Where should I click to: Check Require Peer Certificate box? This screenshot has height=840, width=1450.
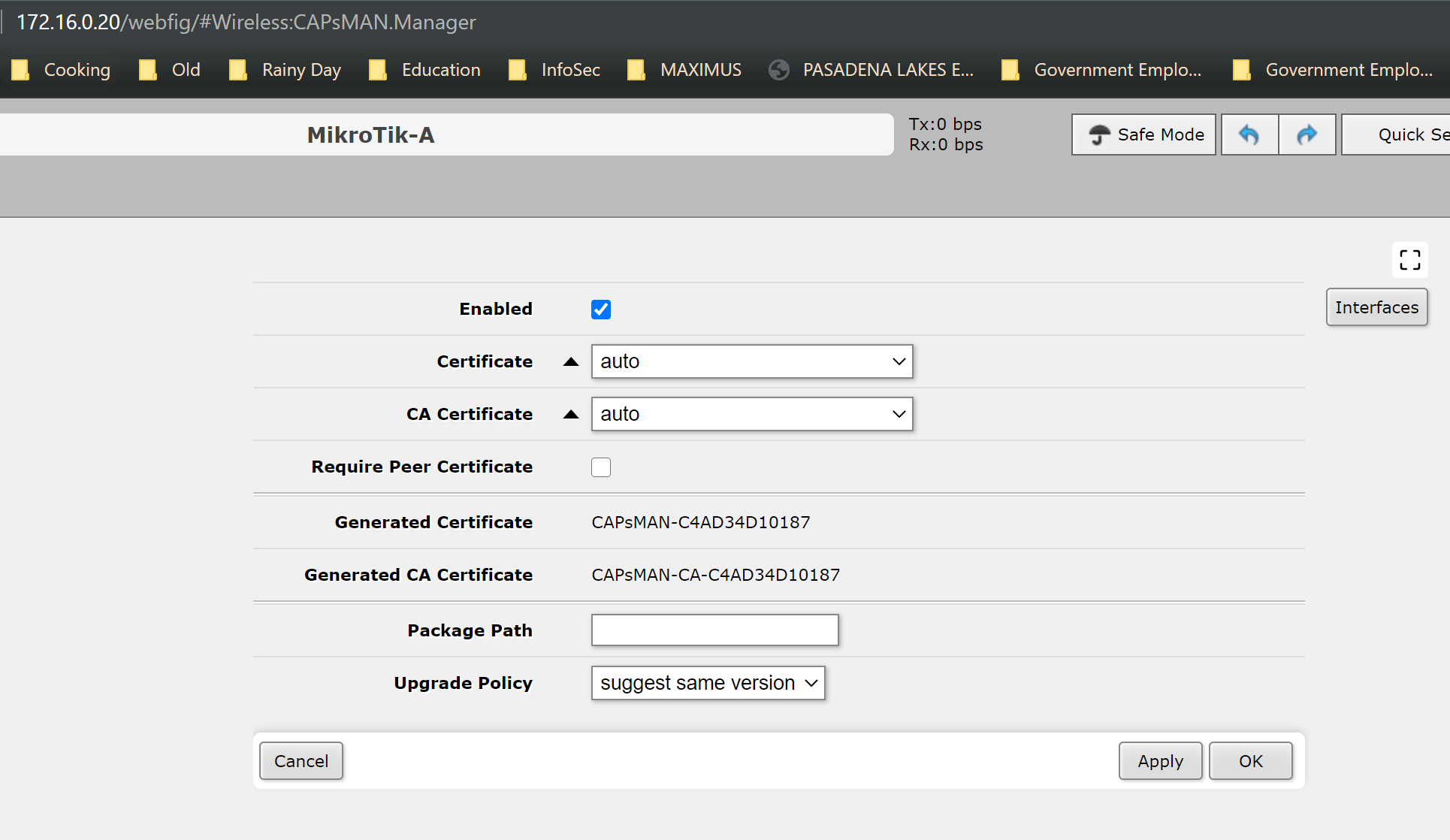click(601, 467)
